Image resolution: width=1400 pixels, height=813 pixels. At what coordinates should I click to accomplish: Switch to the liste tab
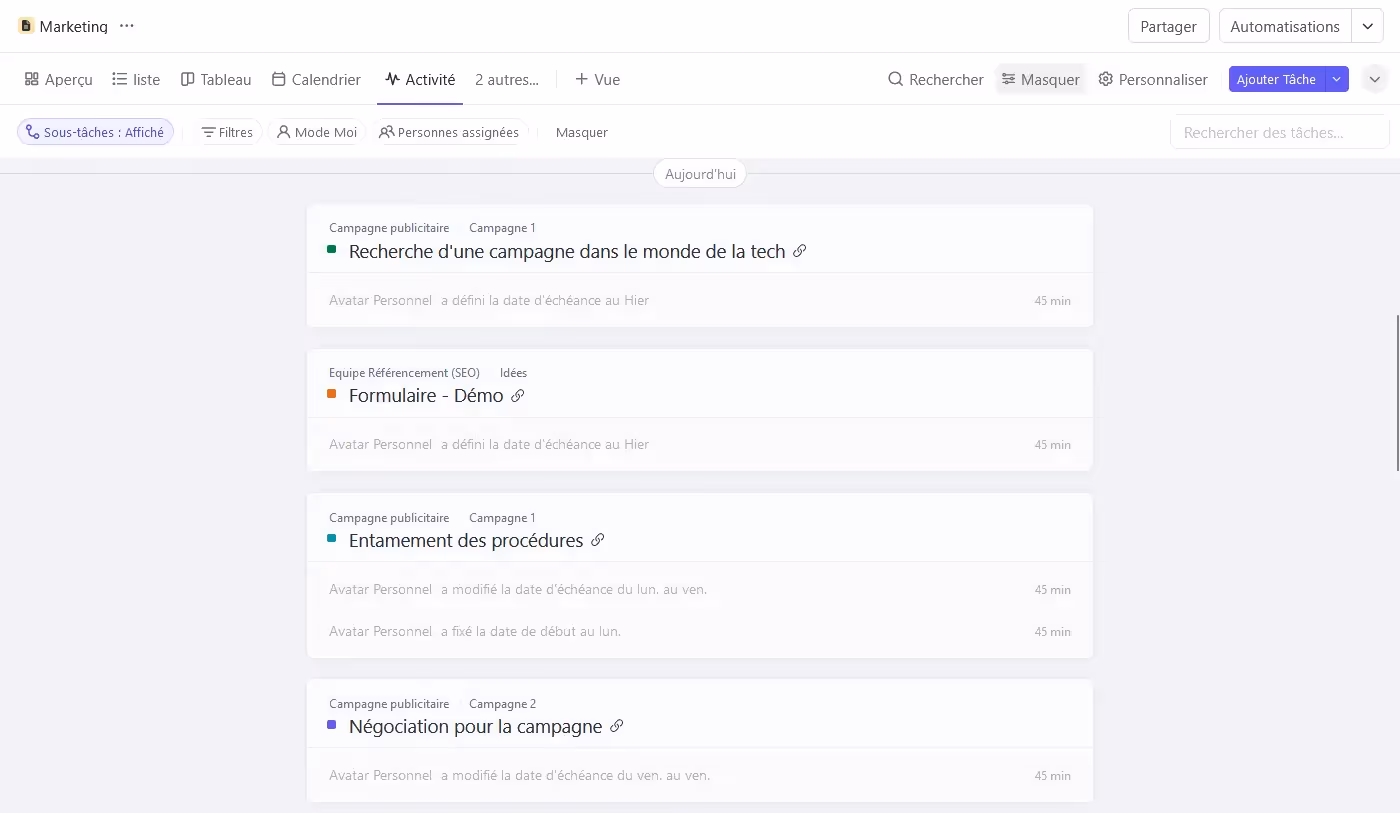pos(136,79)
